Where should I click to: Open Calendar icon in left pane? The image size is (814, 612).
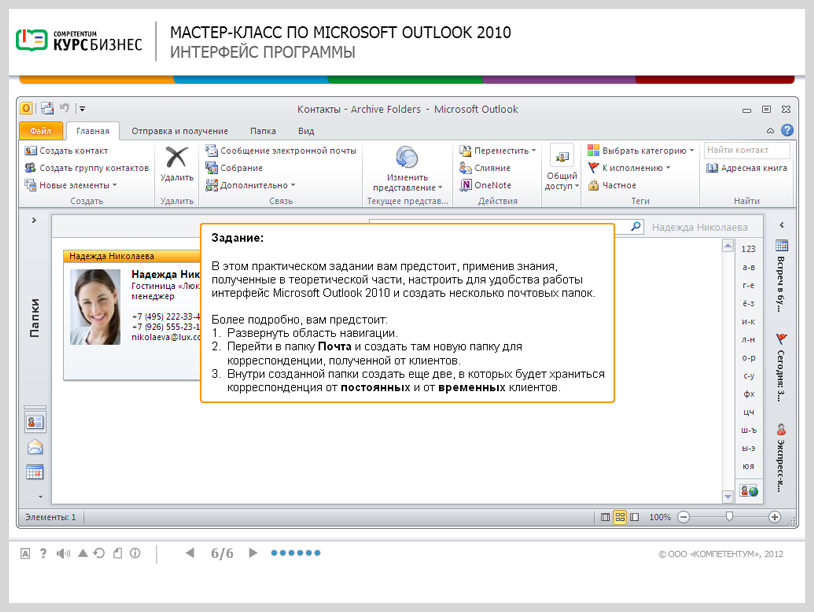35,472
